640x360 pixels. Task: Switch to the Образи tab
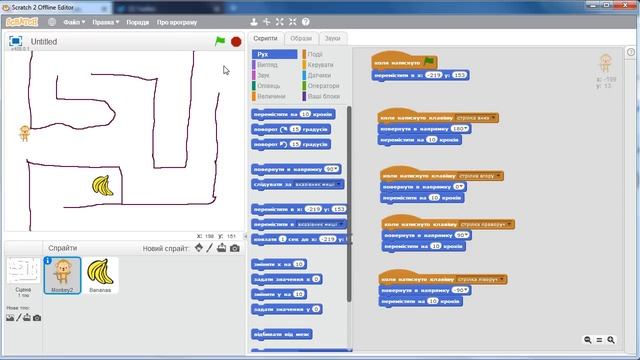301,38
